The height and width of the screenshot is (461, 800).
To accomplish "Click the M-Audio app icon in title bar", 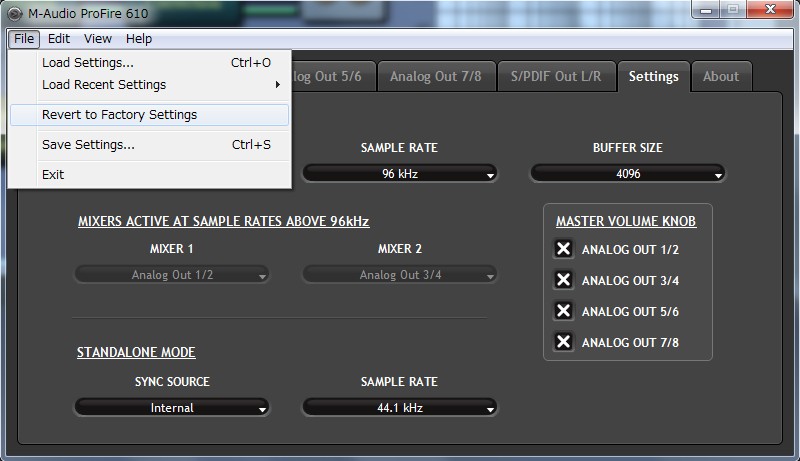I will (x=14, y=11).
